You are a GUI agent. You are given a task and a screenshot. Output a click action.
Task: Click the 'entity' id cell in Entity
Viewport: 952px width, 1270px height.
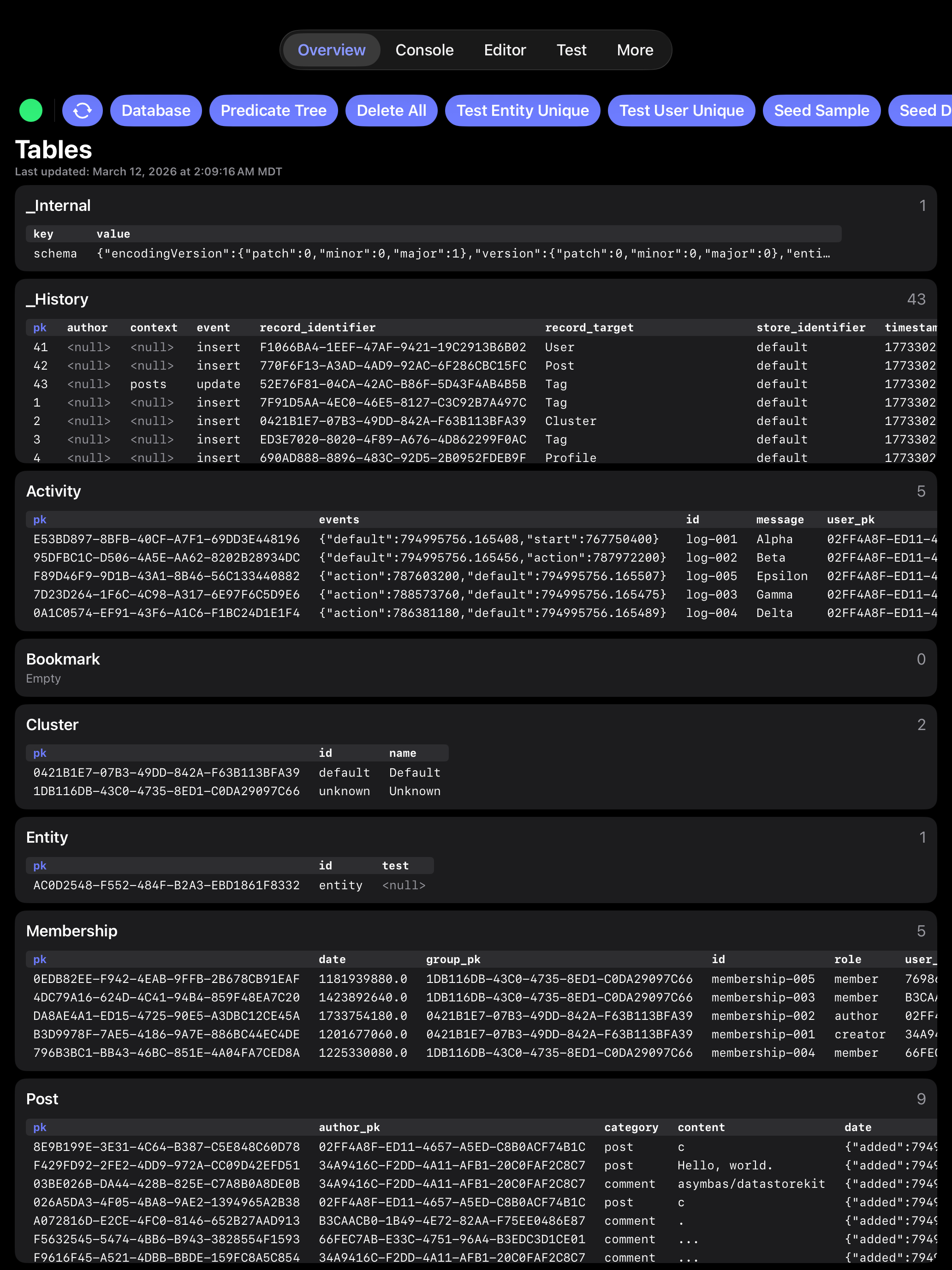[341, 885]
